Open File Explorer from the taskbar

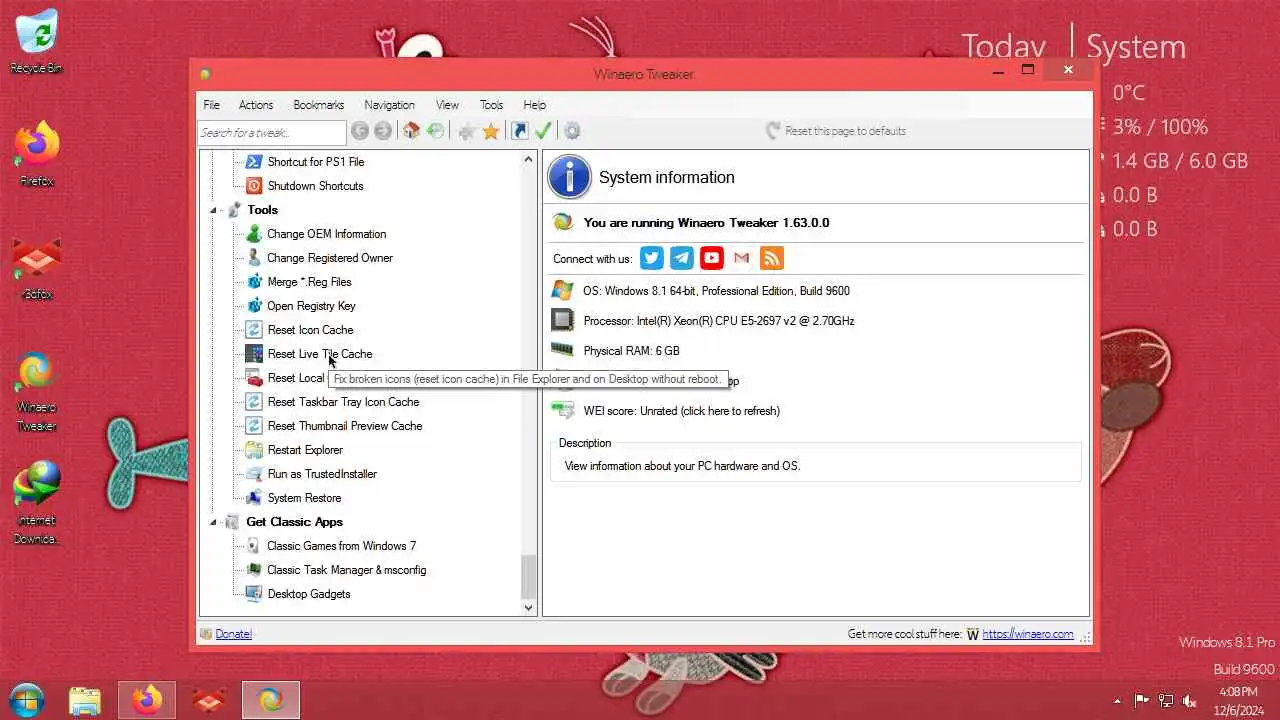[85, 700]
